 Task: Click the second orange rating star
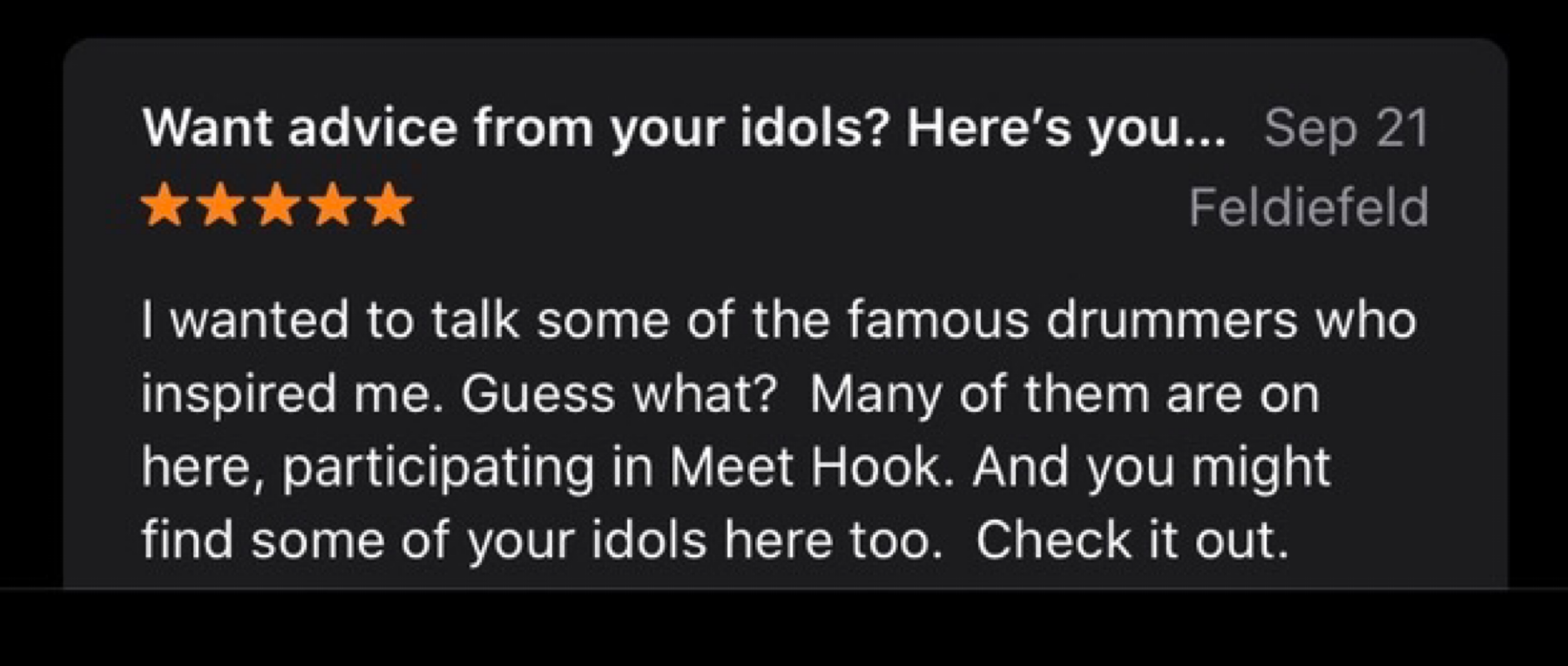[x=220, y=205]
